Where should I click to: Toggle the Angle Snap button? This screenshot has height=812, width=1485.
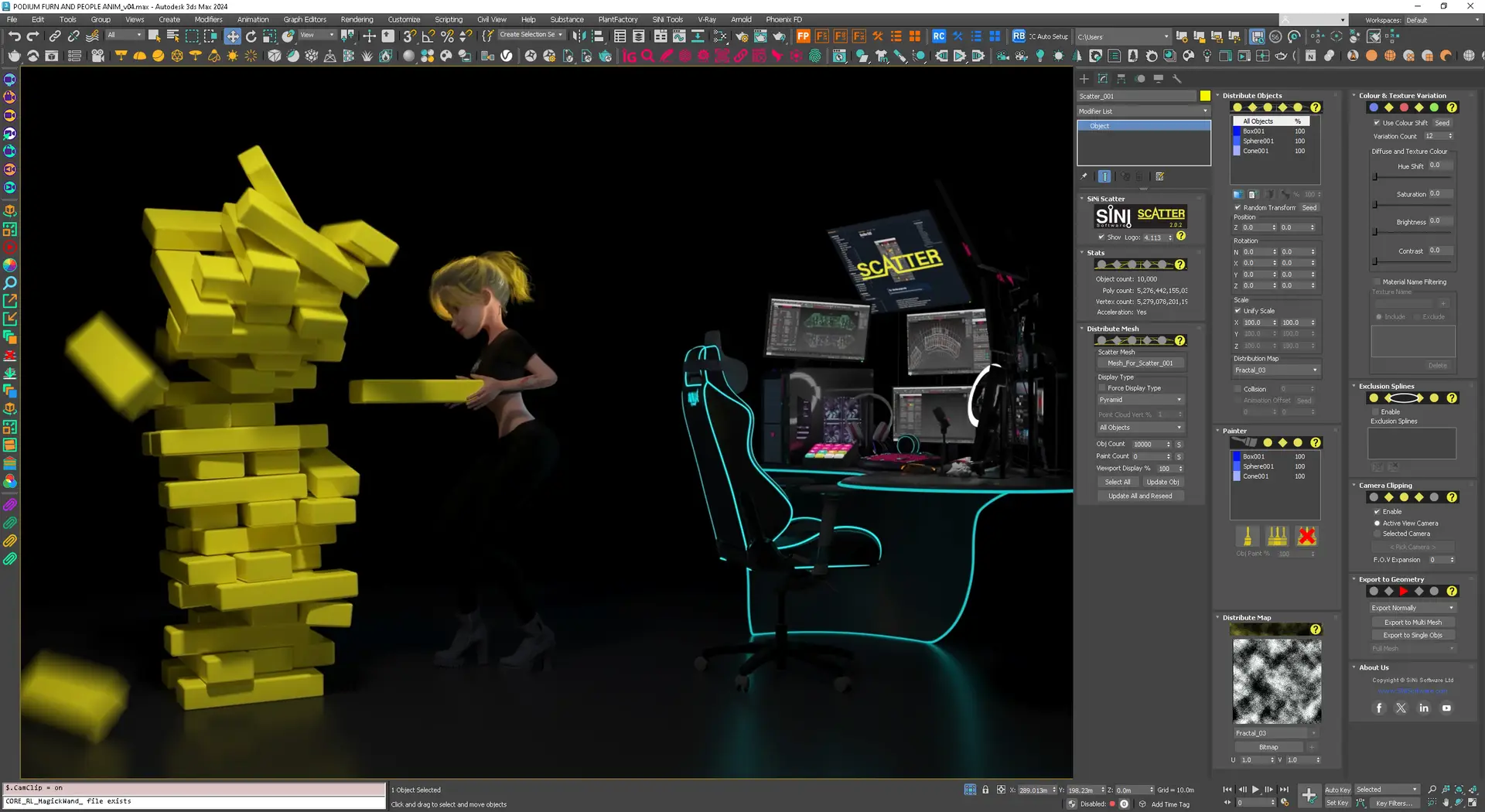tap(428, 36)
